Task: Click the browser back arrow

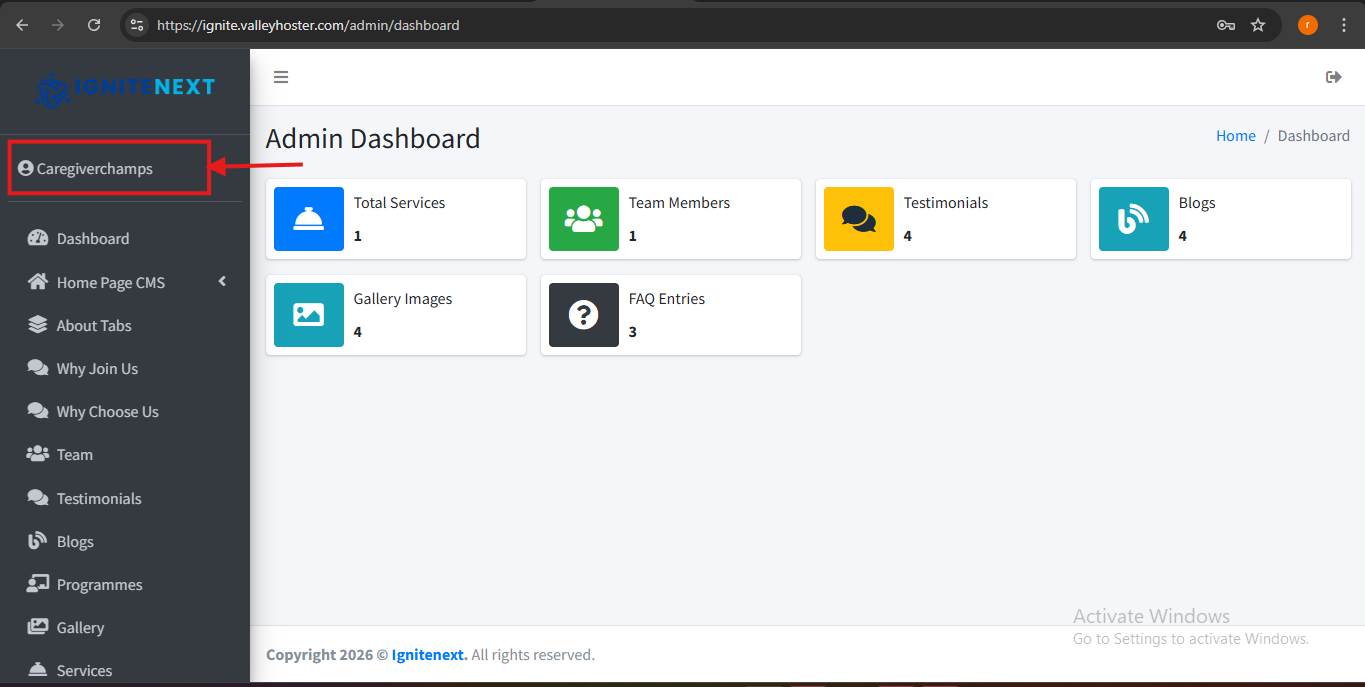Action: point(22,25)
